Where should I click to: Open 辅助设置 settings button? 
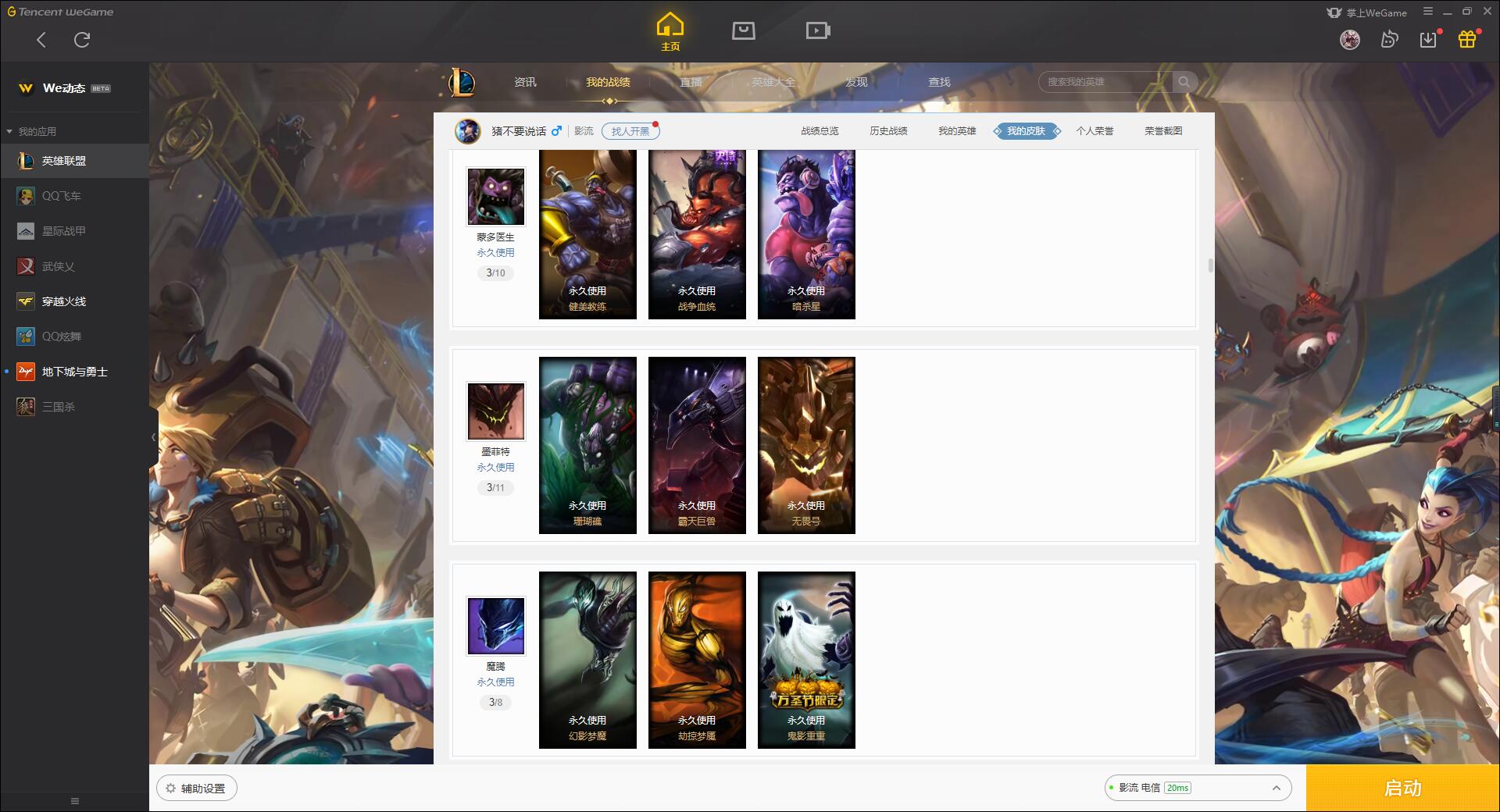(x=197, y=789)
